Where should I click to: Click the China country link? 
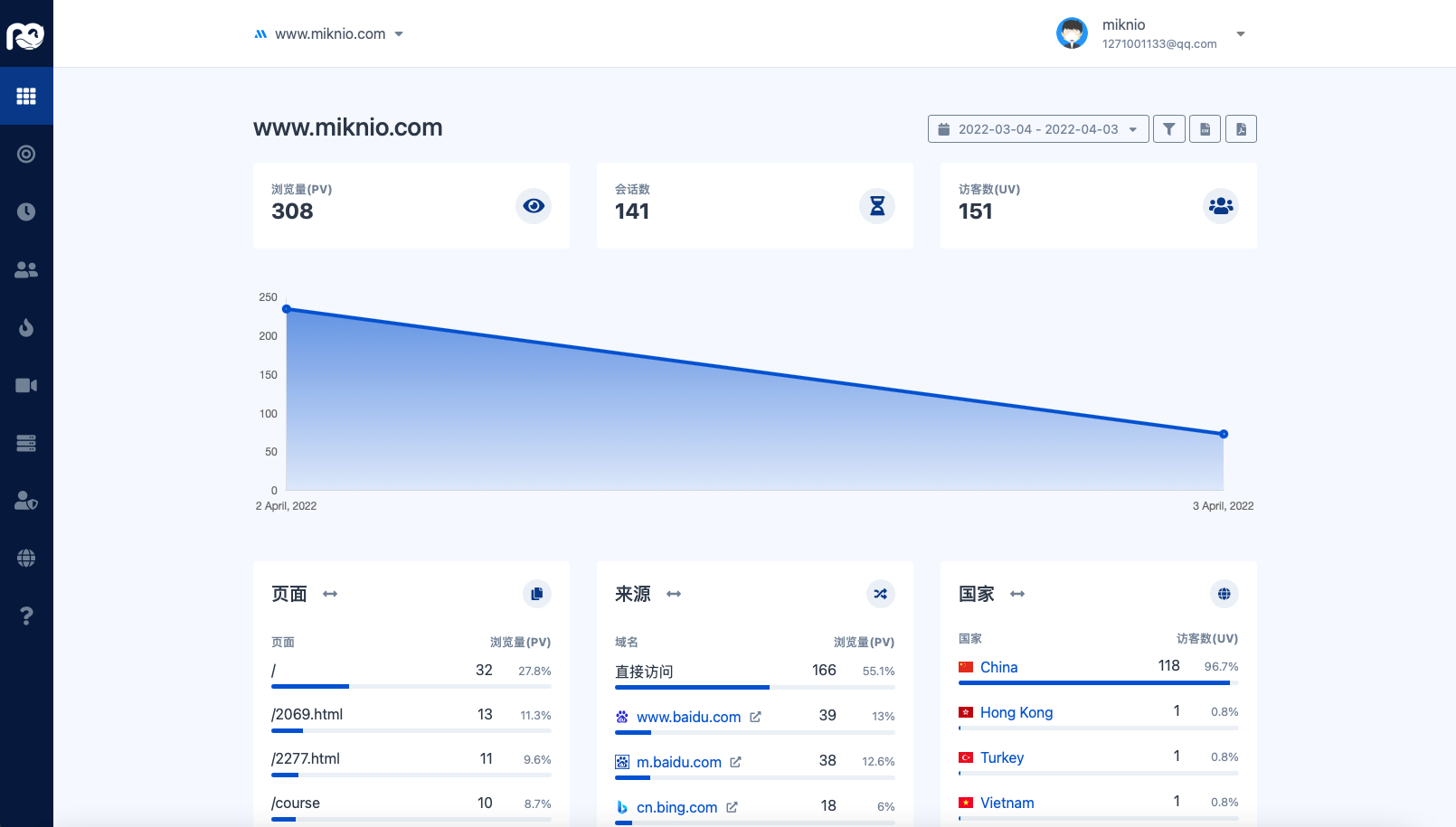[998, 667]
